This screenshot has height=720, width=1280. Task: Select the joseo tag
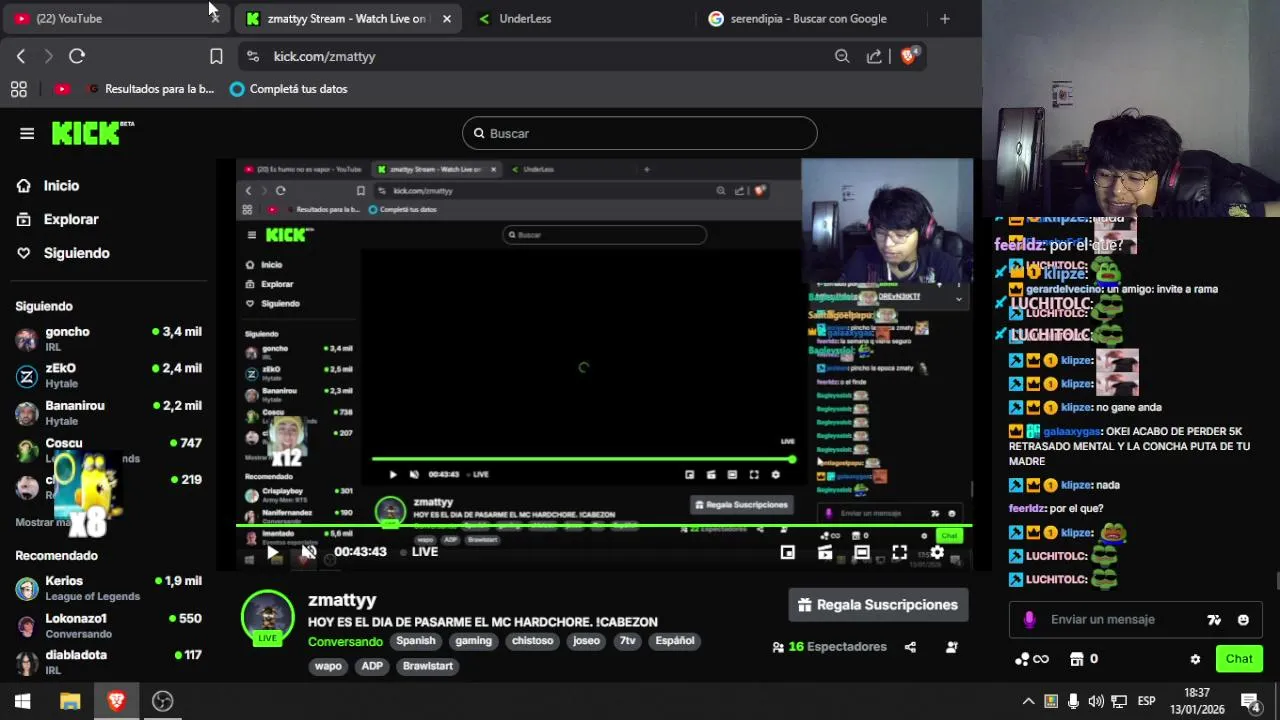coord(586,641)
